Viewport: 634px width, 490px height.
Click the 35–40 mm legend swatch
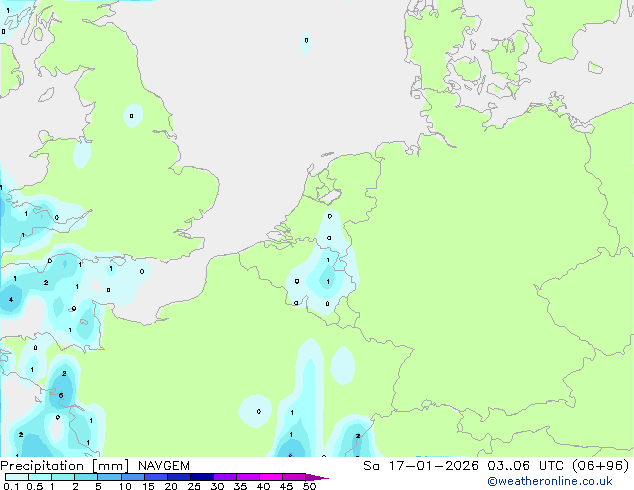pyautogui.click(x=248, y=477)
